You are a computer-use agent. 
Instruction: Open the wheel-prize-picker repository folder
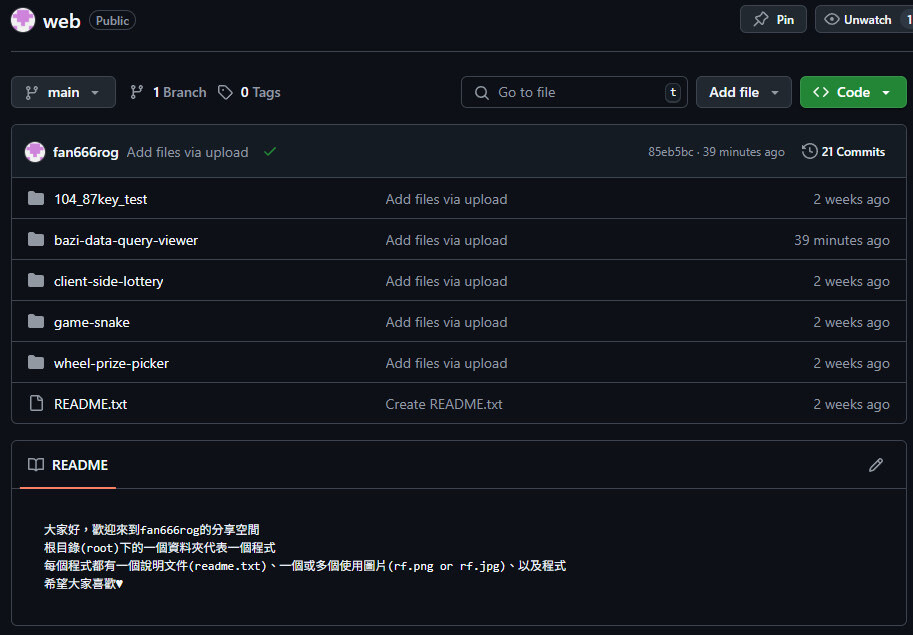click(x=111, y=363)
